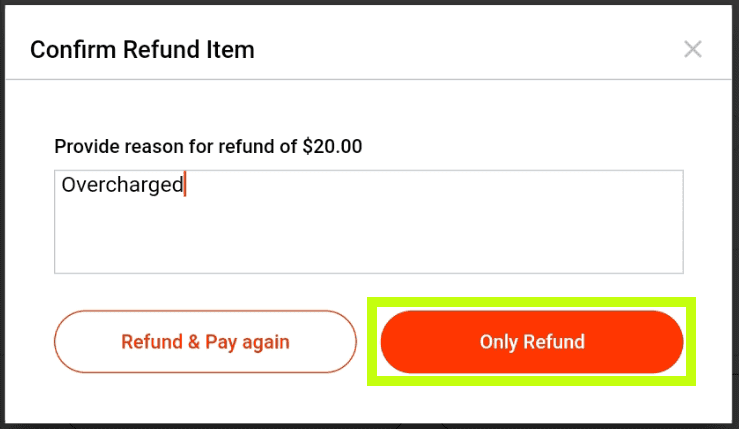Click the Confirm Refund Item title
The image size is (739, 429).
coord(142,49)
